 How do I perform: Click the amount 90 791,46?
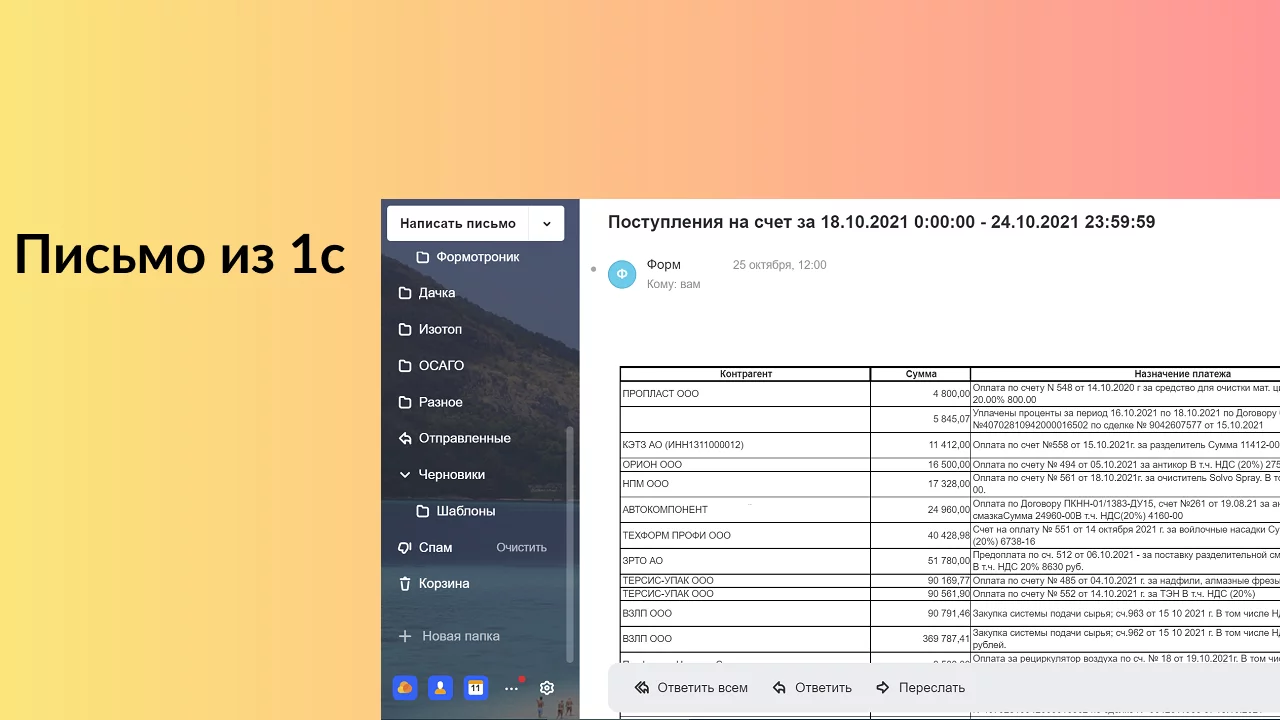(x=950, y=613)
